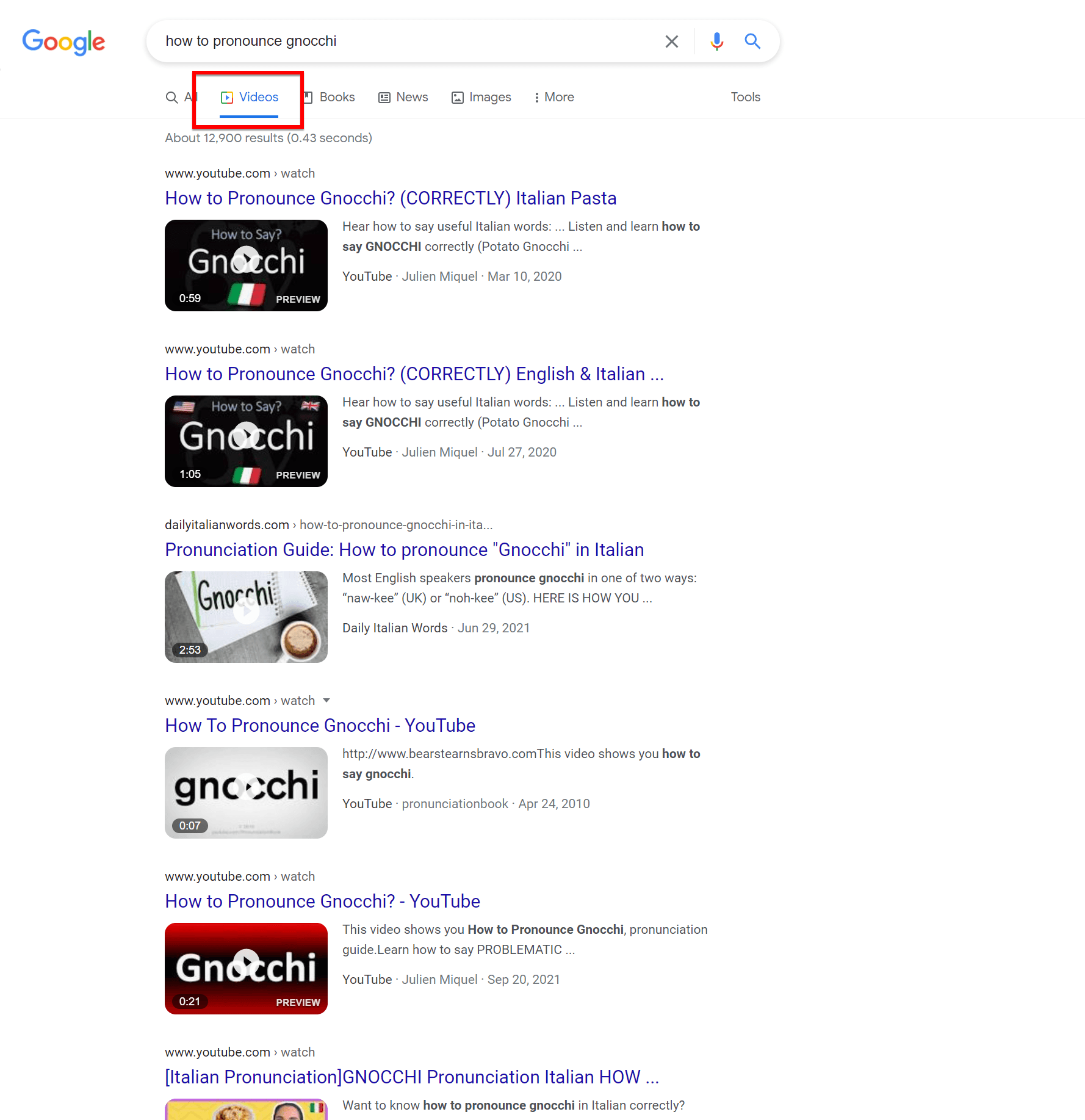Viewport: 1085px width, 1120px height.
Task: Switch to the All results tab
Action: click(183, 97)
